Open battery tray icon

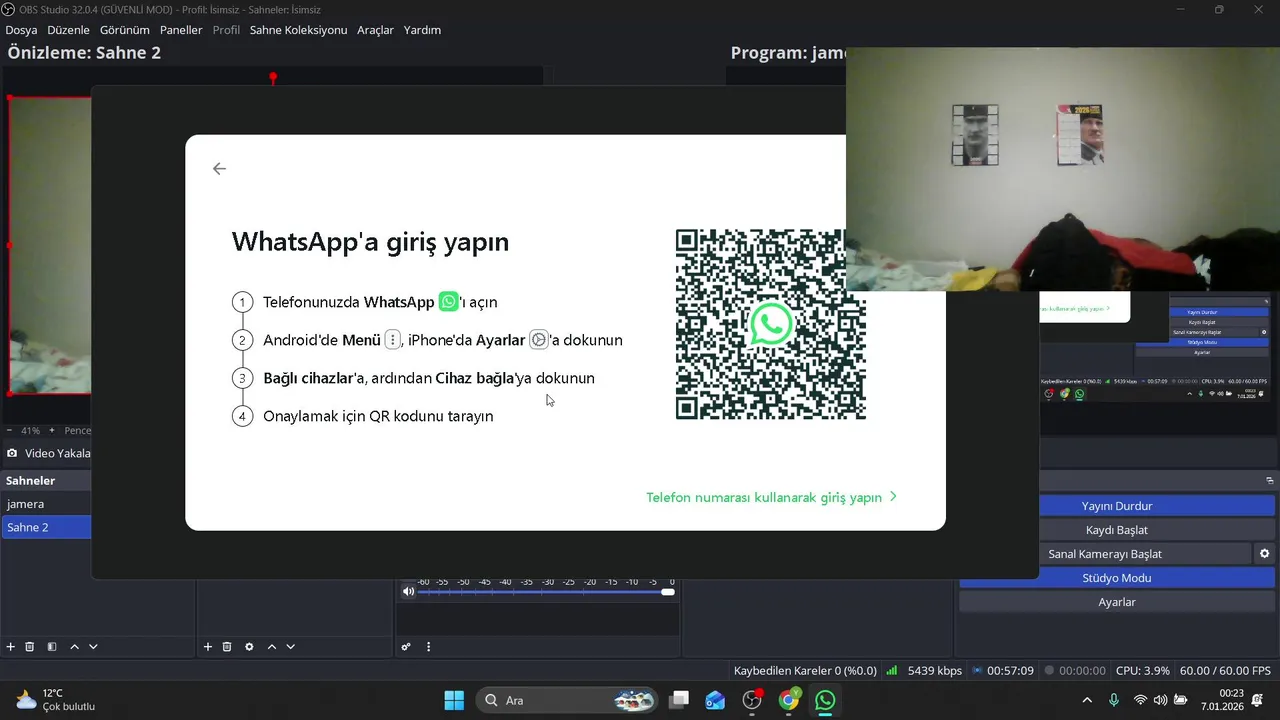click(1180, 700)
